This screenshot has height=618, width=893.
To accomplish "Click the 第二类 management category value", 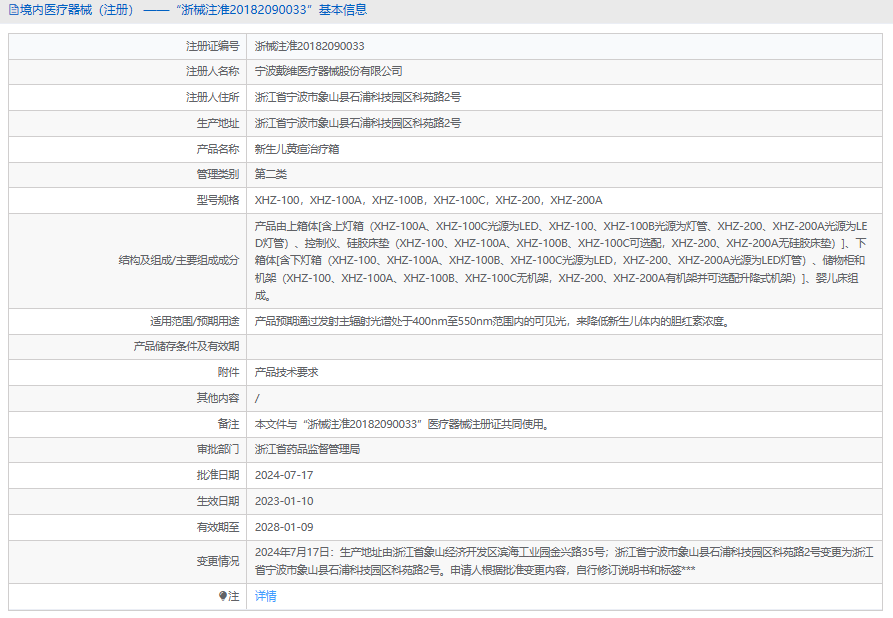I will click(x=271, y=174).
